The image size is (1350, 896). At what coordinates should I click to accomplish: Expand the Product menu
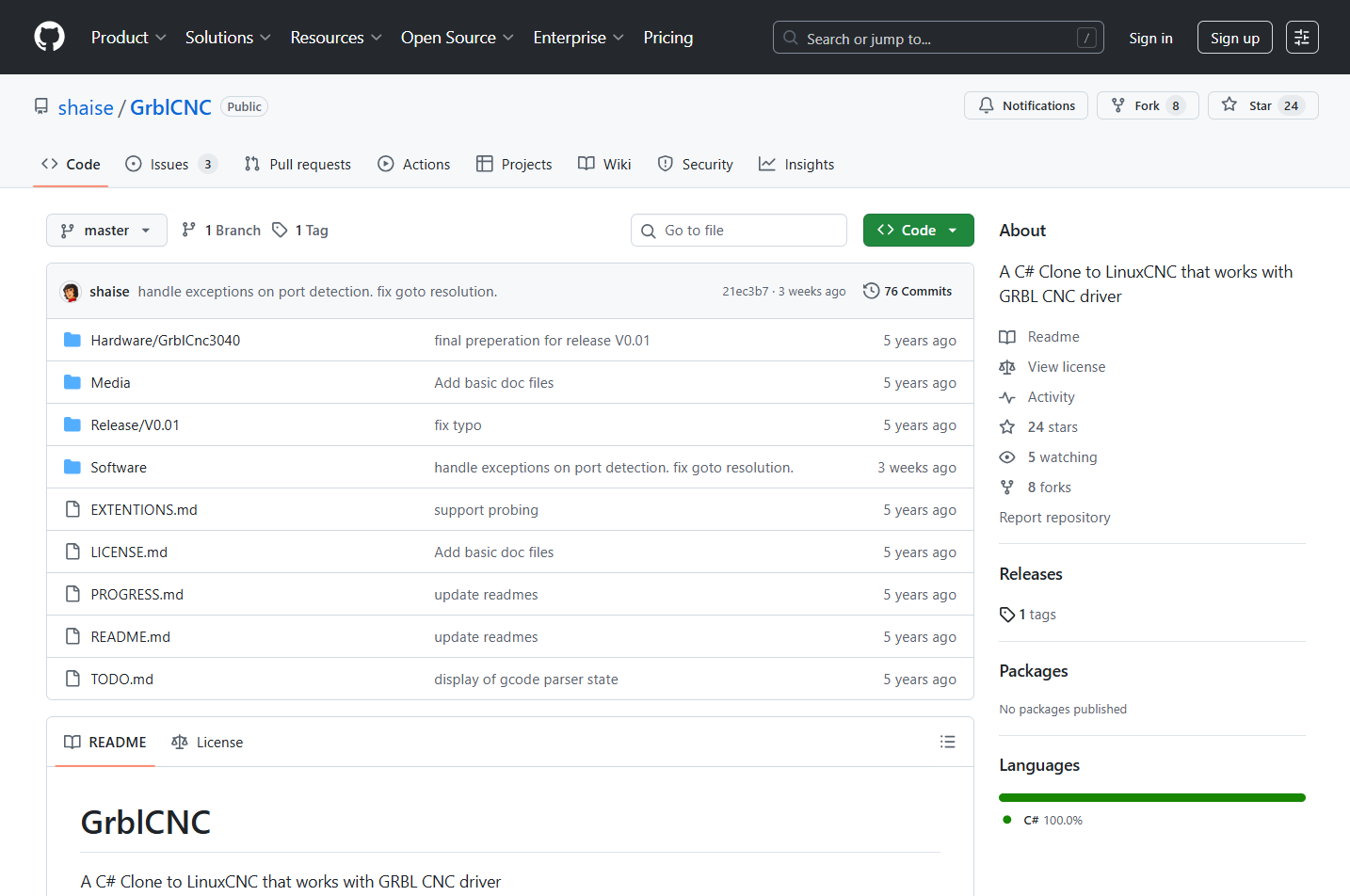129,38
